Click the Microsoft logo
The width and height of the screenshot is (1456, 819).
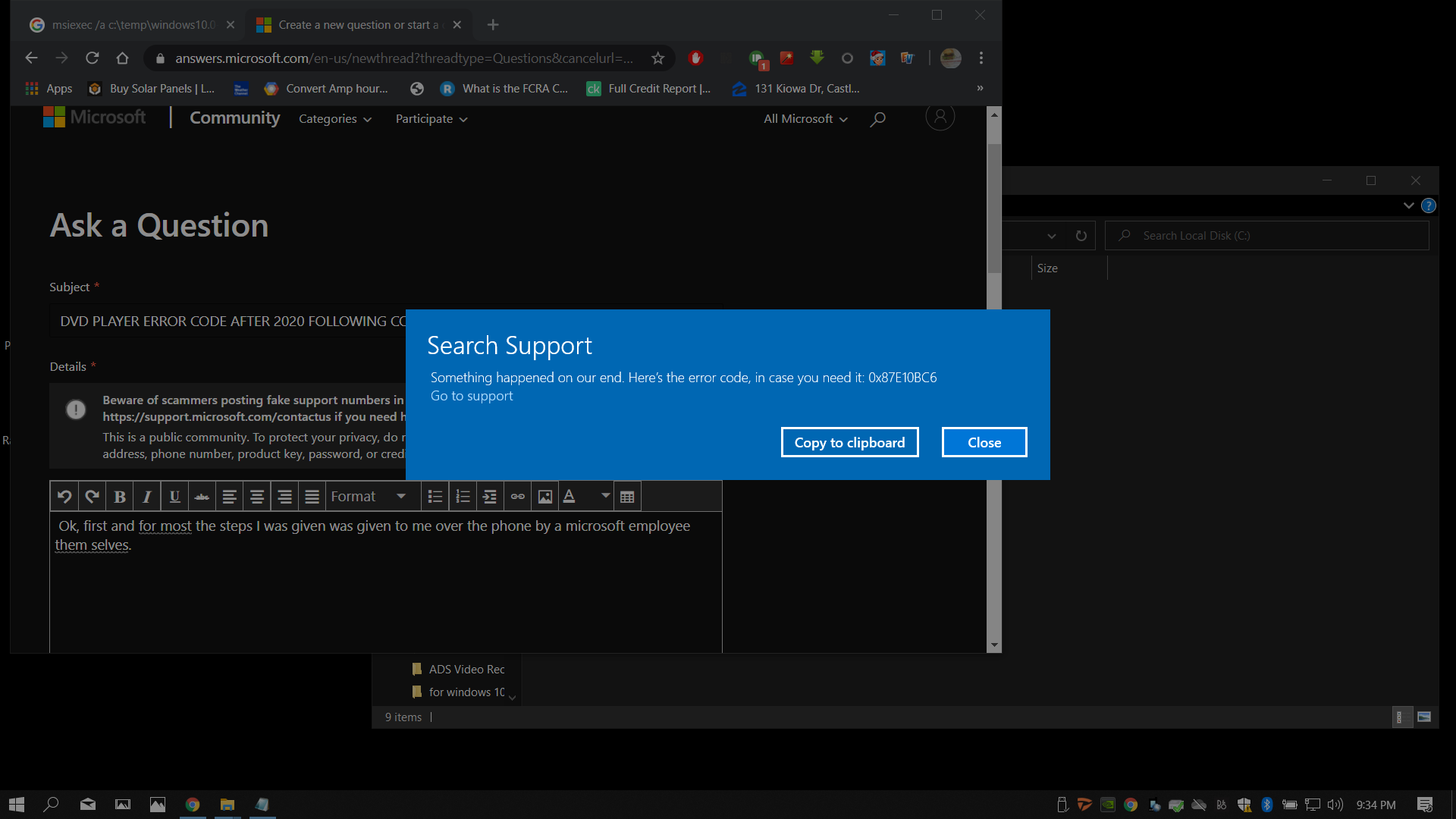coord(95,117)
